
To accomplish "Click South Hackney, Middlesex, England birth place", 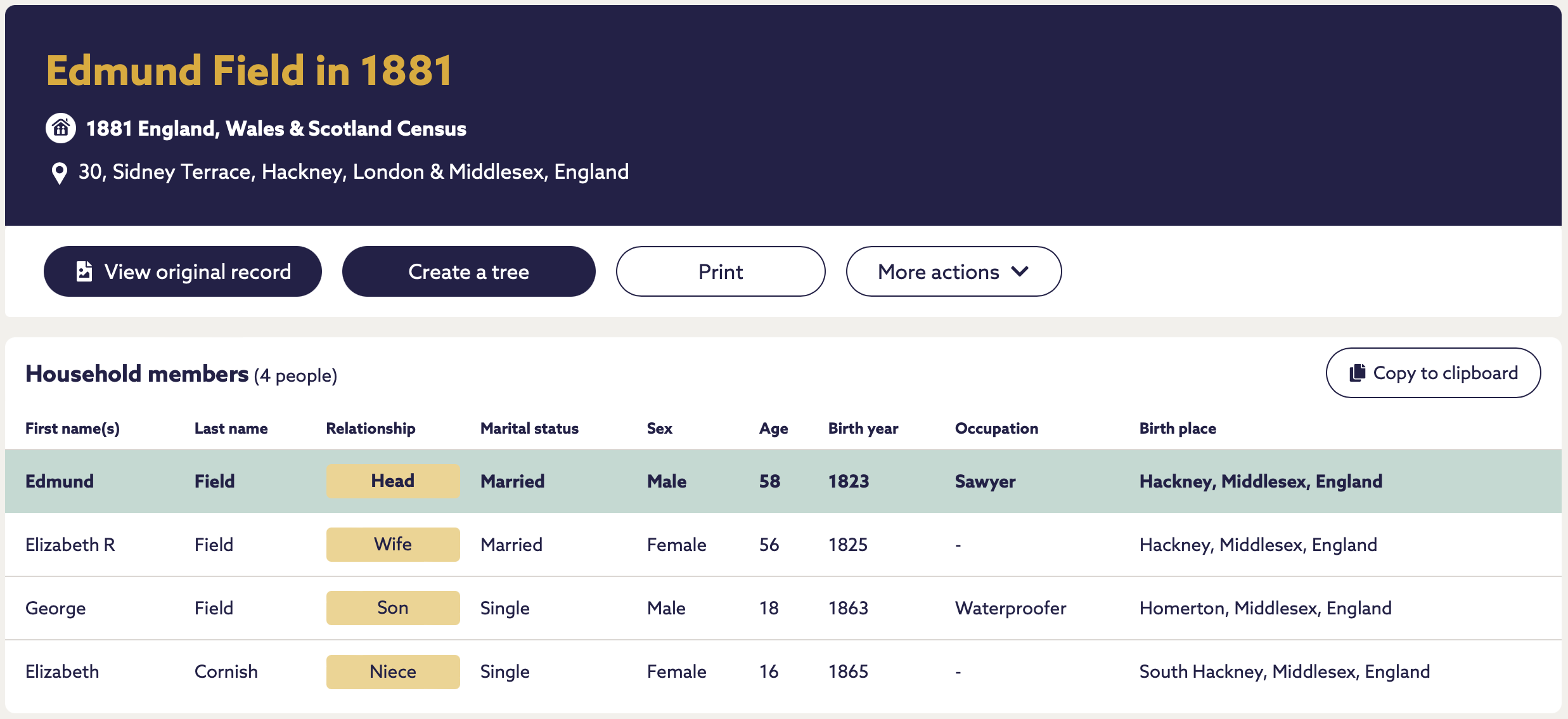I will tap(1284, 671).
